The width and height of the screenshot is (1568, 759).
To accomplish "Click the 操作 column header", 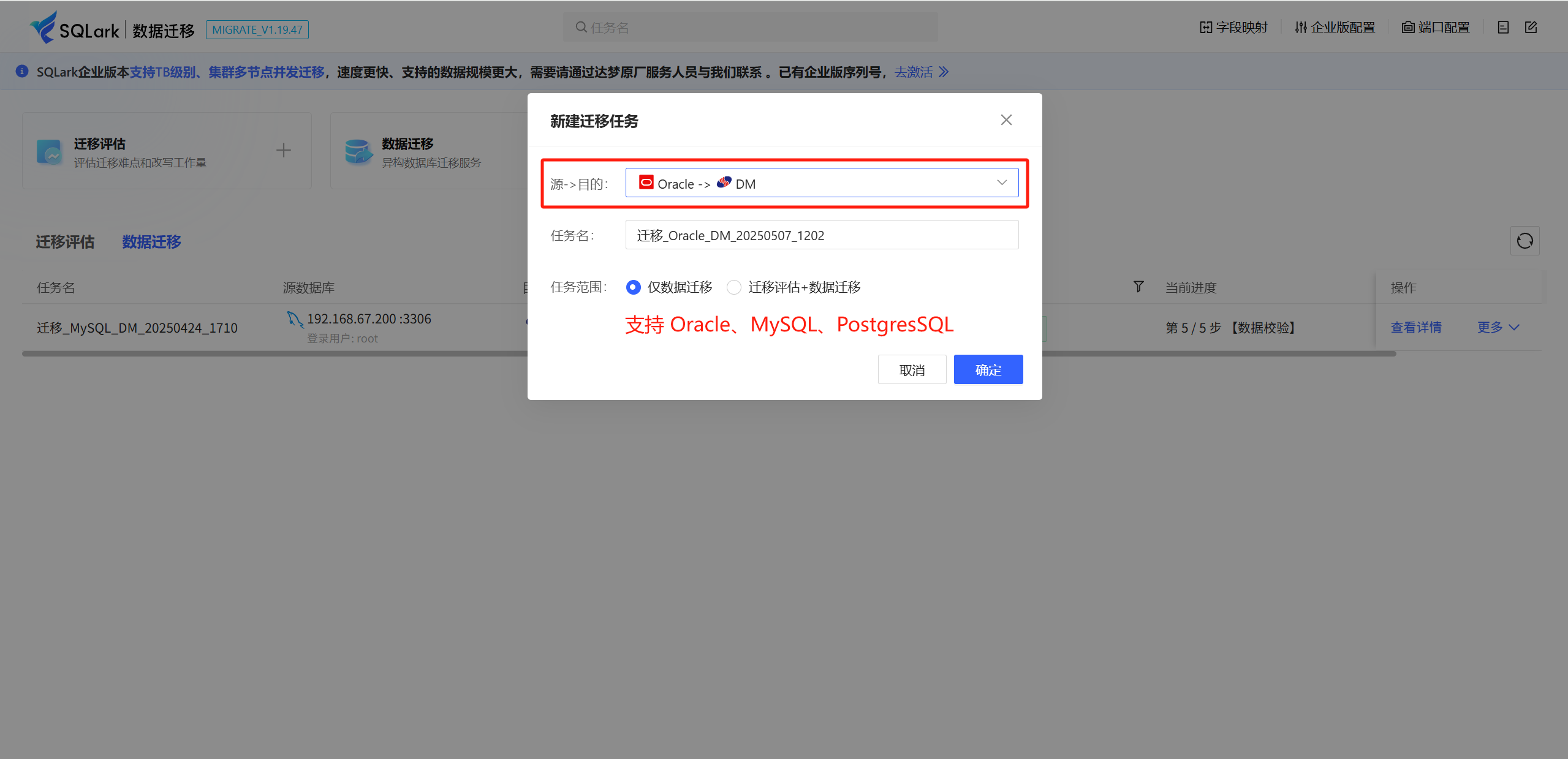I will tap(1403, 288).
